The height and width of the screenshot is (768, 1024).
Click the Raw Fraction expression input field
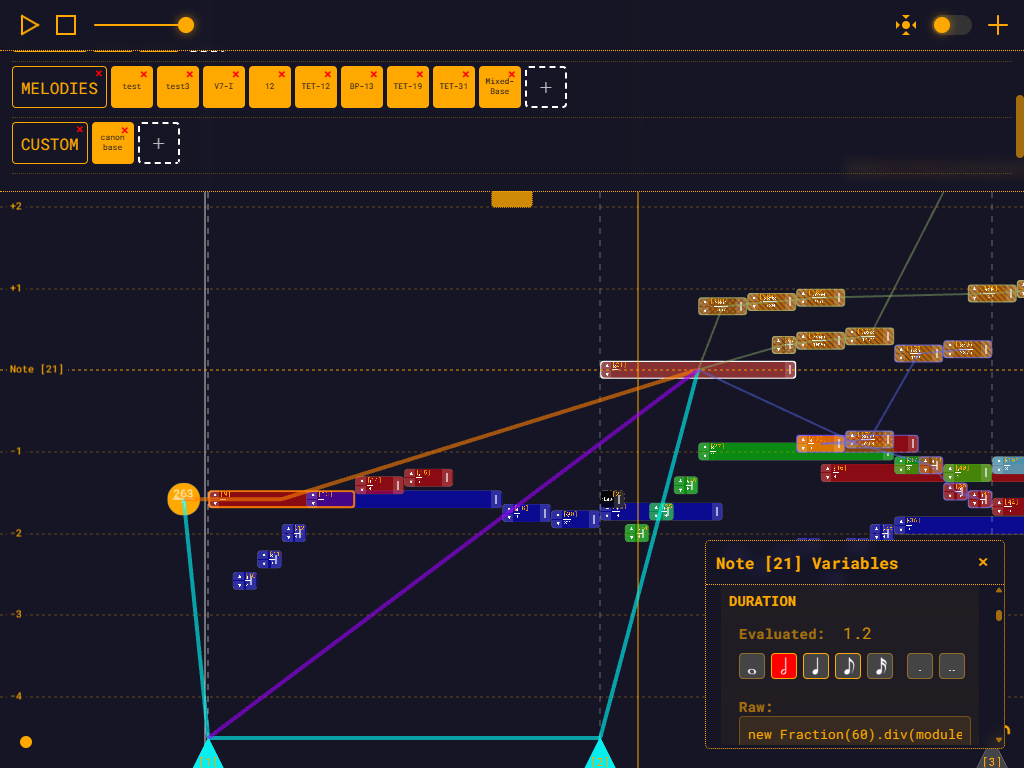tap(854, 734)
